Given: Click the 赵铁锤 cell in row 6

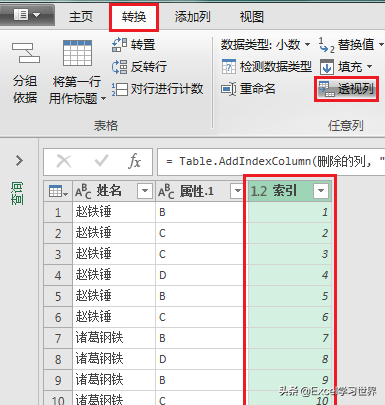Looking at the screenshot, I should pos(114,317).
